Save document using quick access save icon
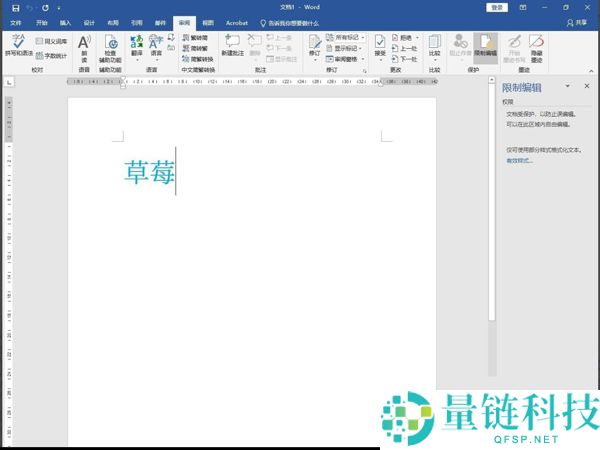 point(15,7)
